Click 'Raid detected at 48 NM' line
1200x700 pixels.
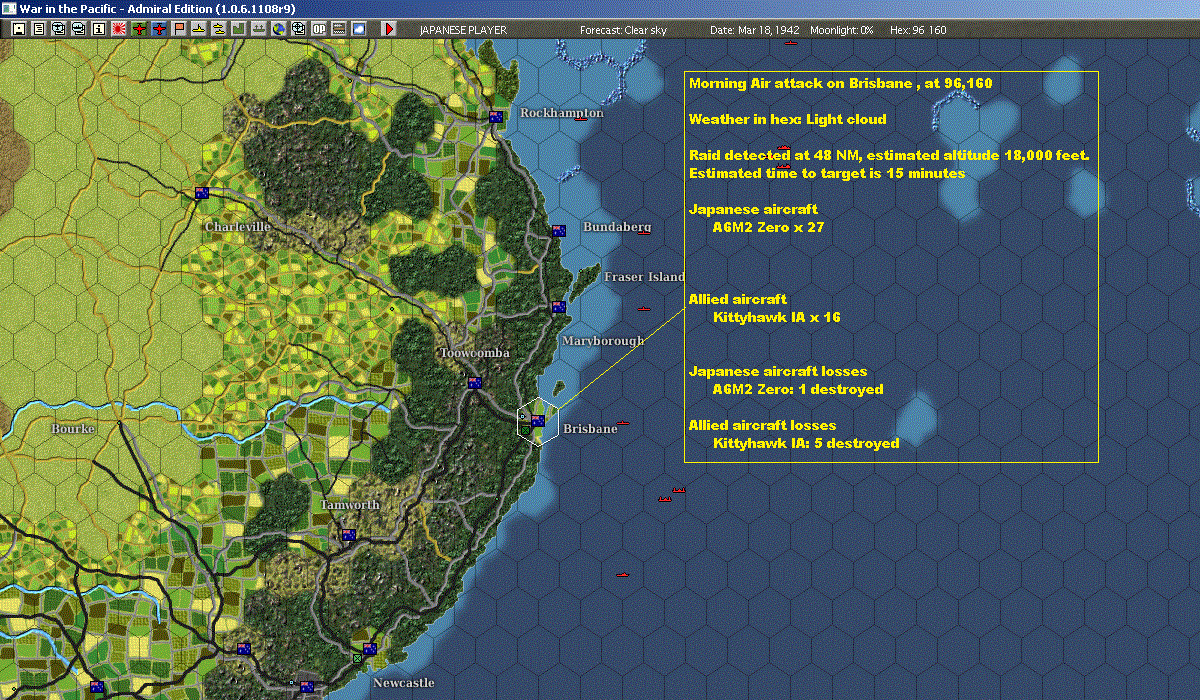pos(888,155)
